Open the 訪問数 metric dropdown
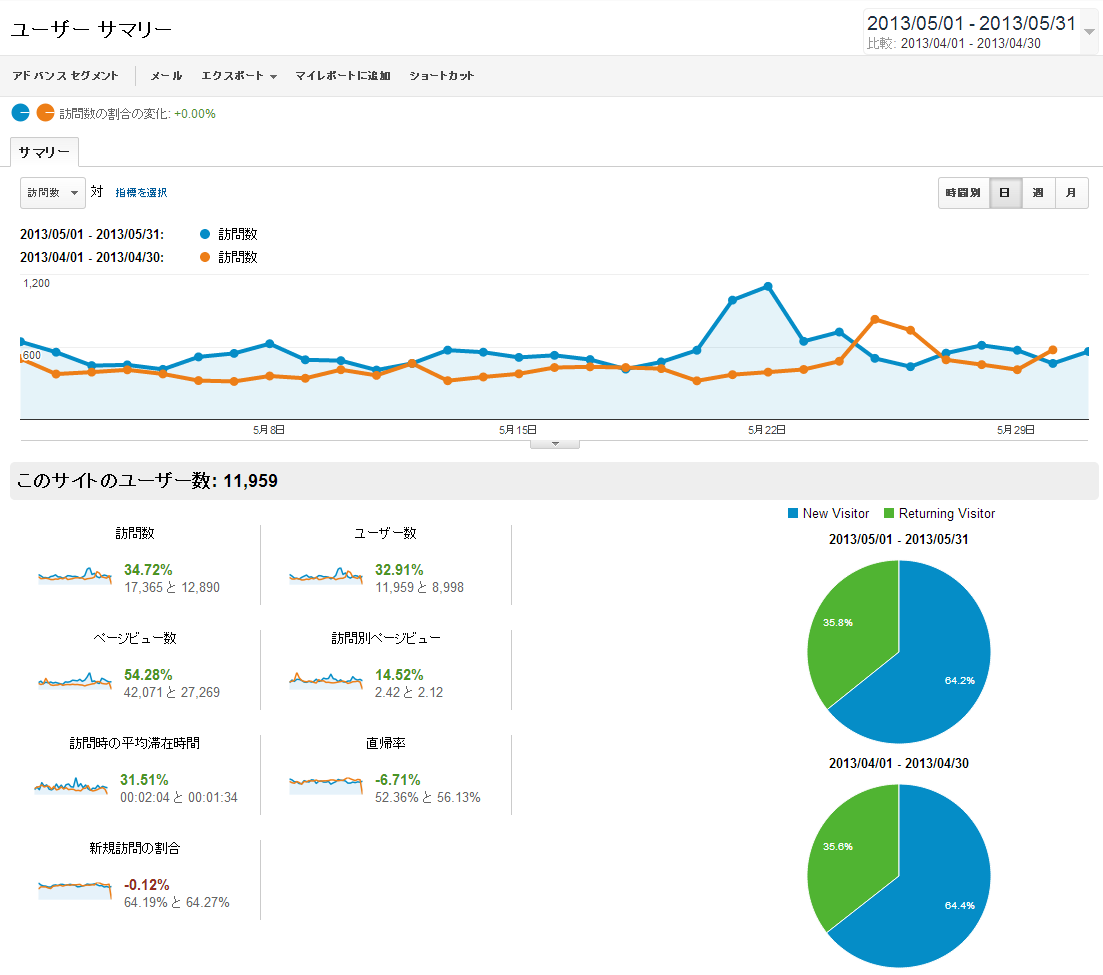 52,193
